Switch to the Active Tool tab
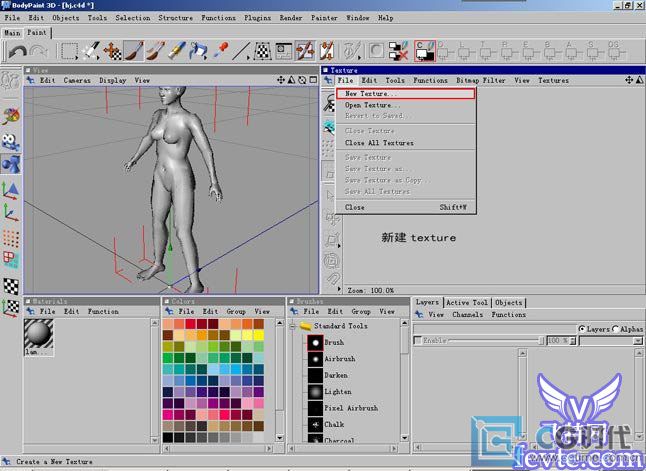Viewport: 646px width, 471px height. point(466,302)
